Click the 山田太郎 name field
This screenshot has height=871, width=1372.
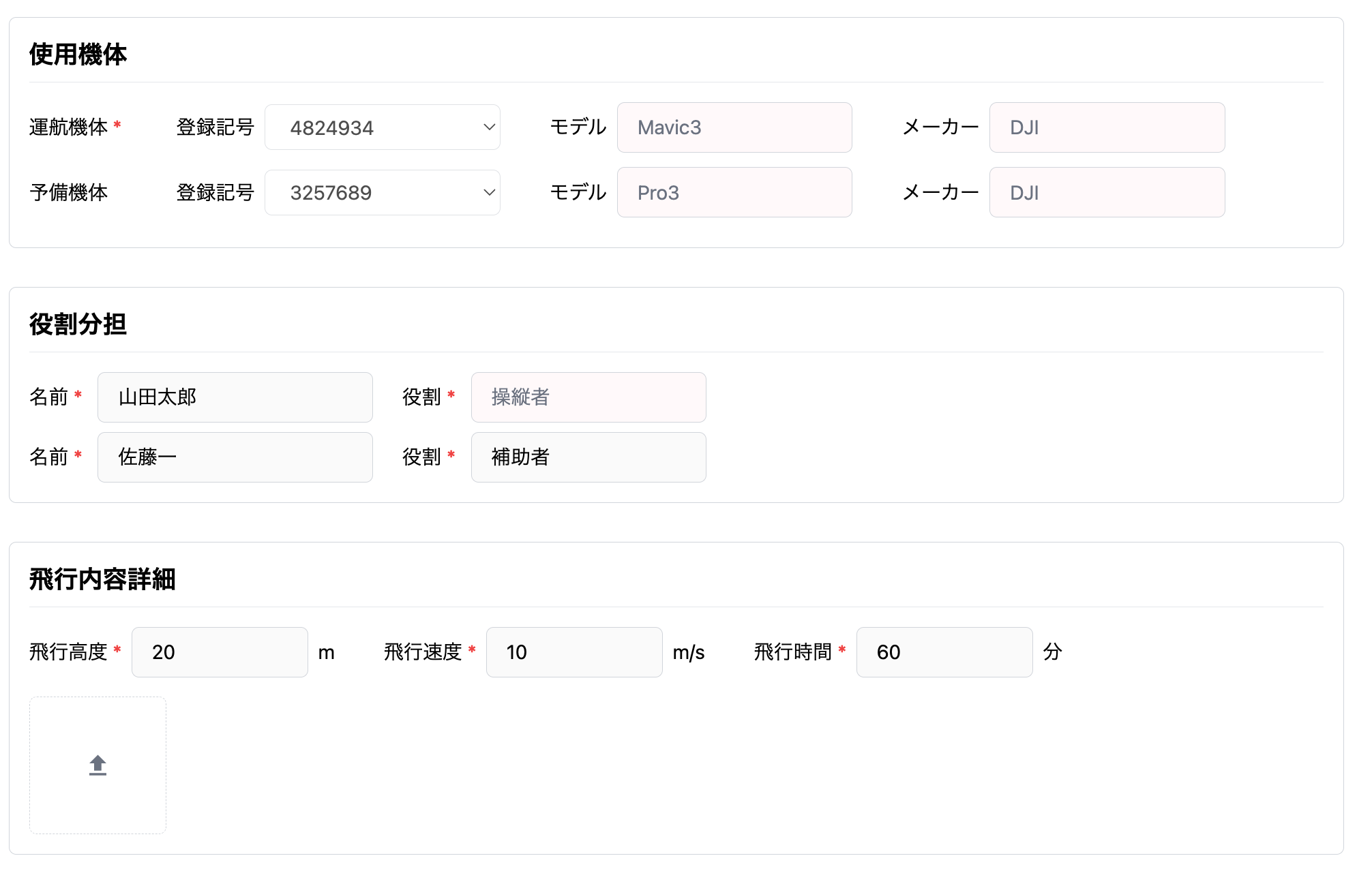click(x=235, y=397)
